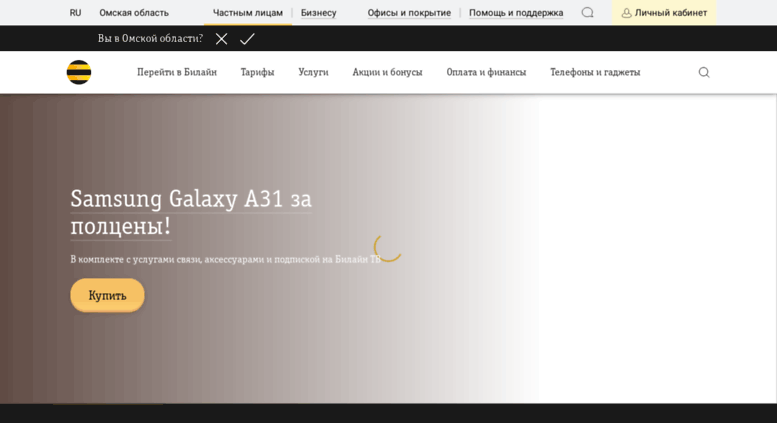Open the RU language selector
Viewport: 777px width, 423px height.
(75, 13)
